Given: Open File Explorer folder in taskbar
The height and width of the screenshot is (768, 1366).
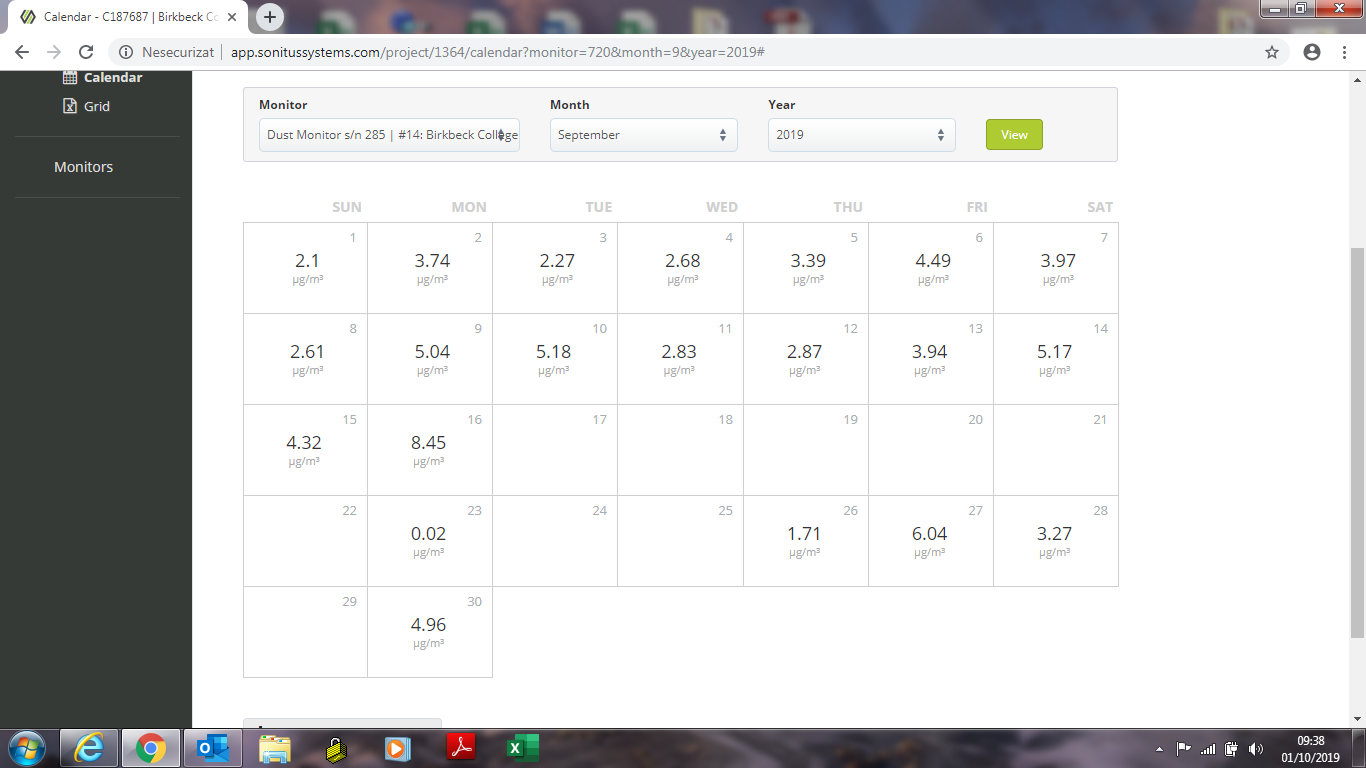Looking at the screenshot, I should tap(275, 748).
